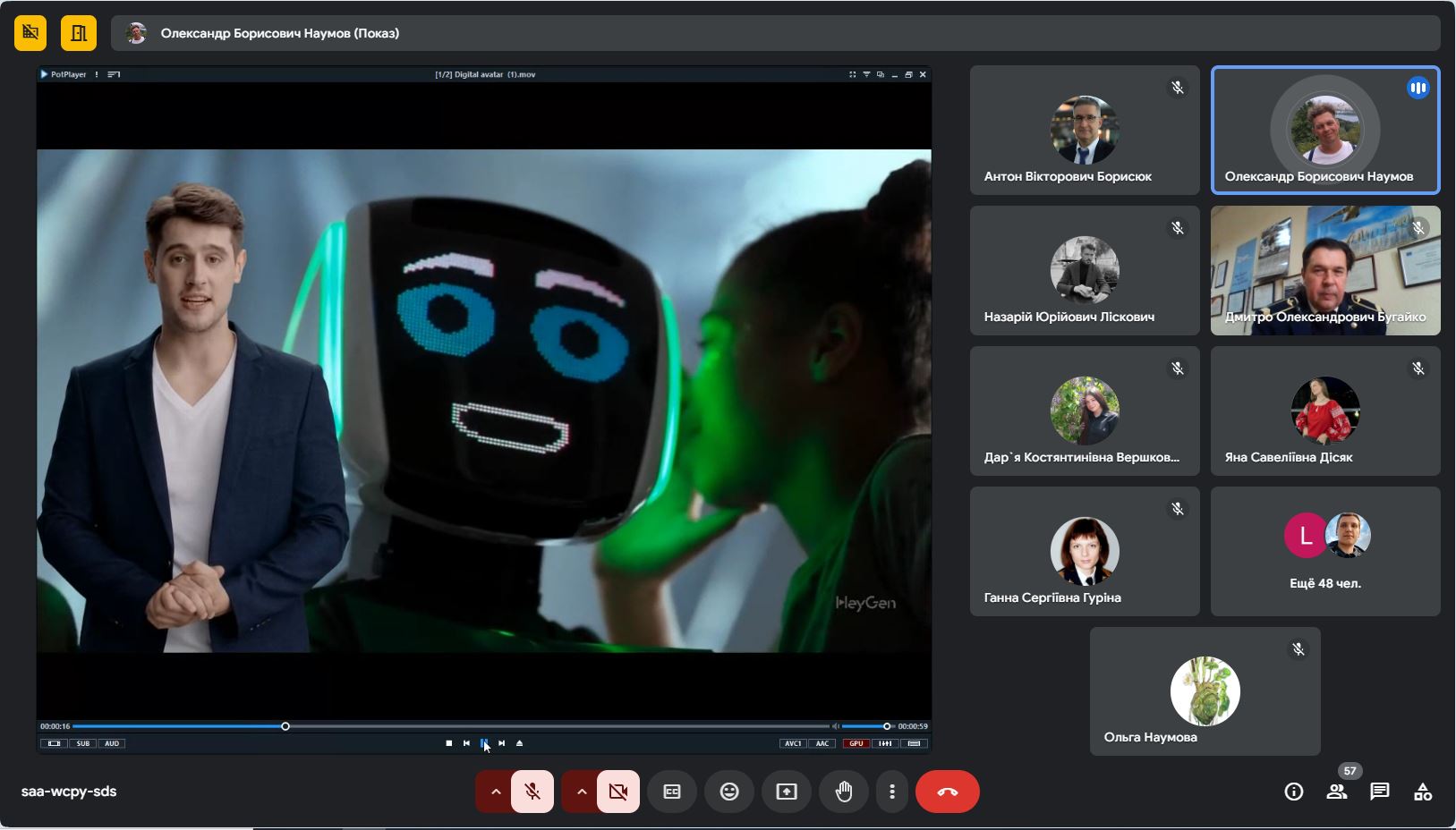Expand audio settings arrow beside microphone
The height and width of the screenshot is (830, 1456).
(495, 792)
